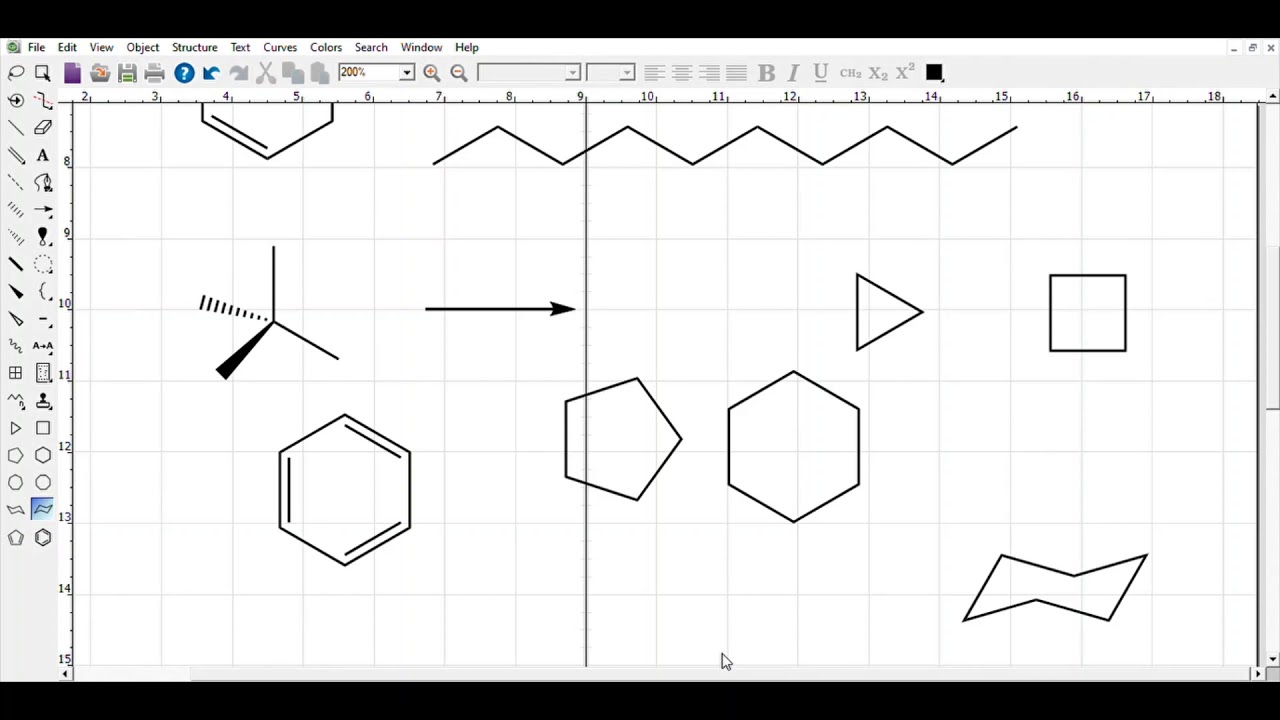Click the Zoom In magnifier icon
The image size is (1280, 720).
point(432,73)
